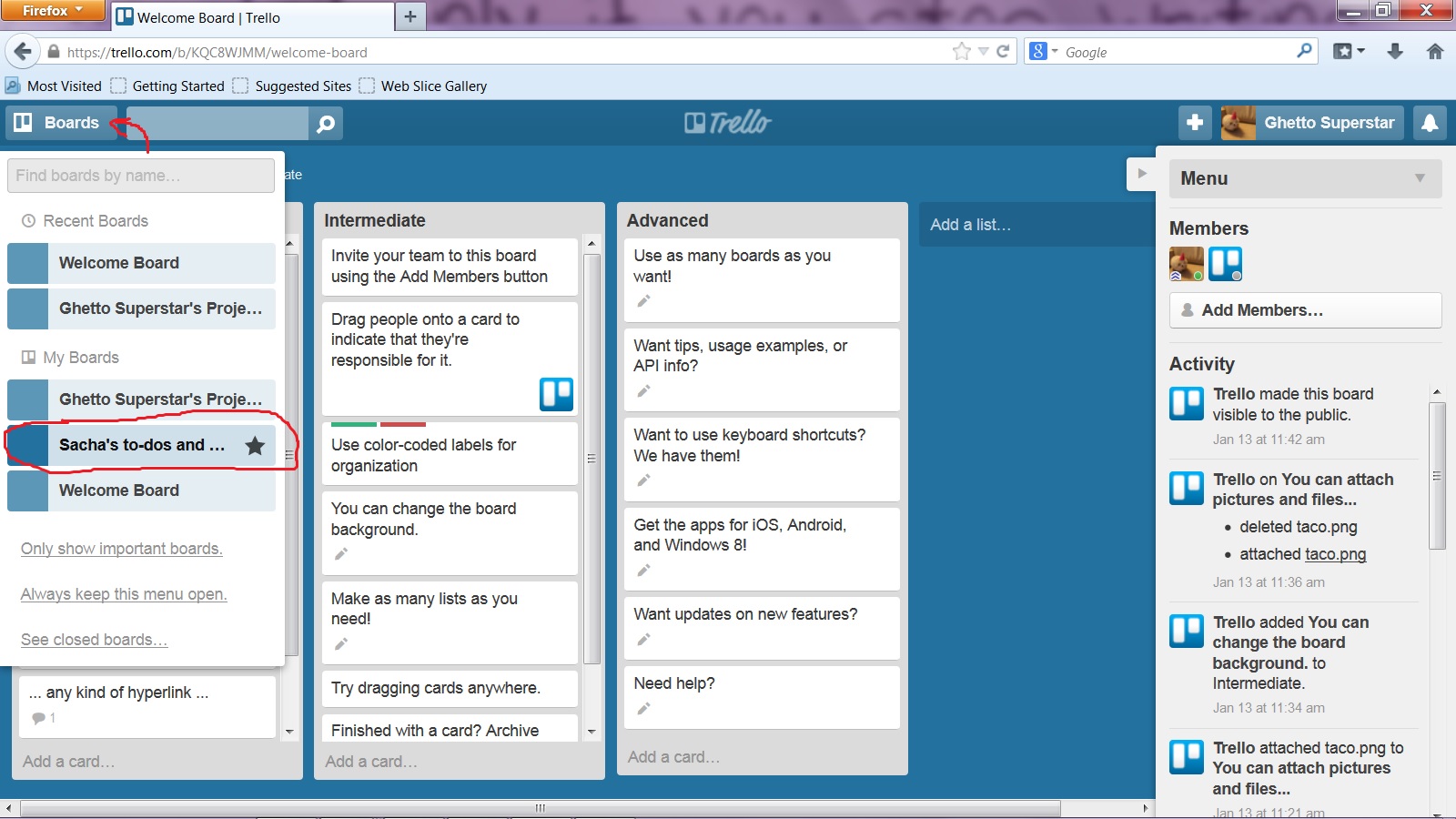Screen dimensions: 1456x819
Task: Open the Ghetto Superstar profile menu
Action: [x=1311, y=123]
